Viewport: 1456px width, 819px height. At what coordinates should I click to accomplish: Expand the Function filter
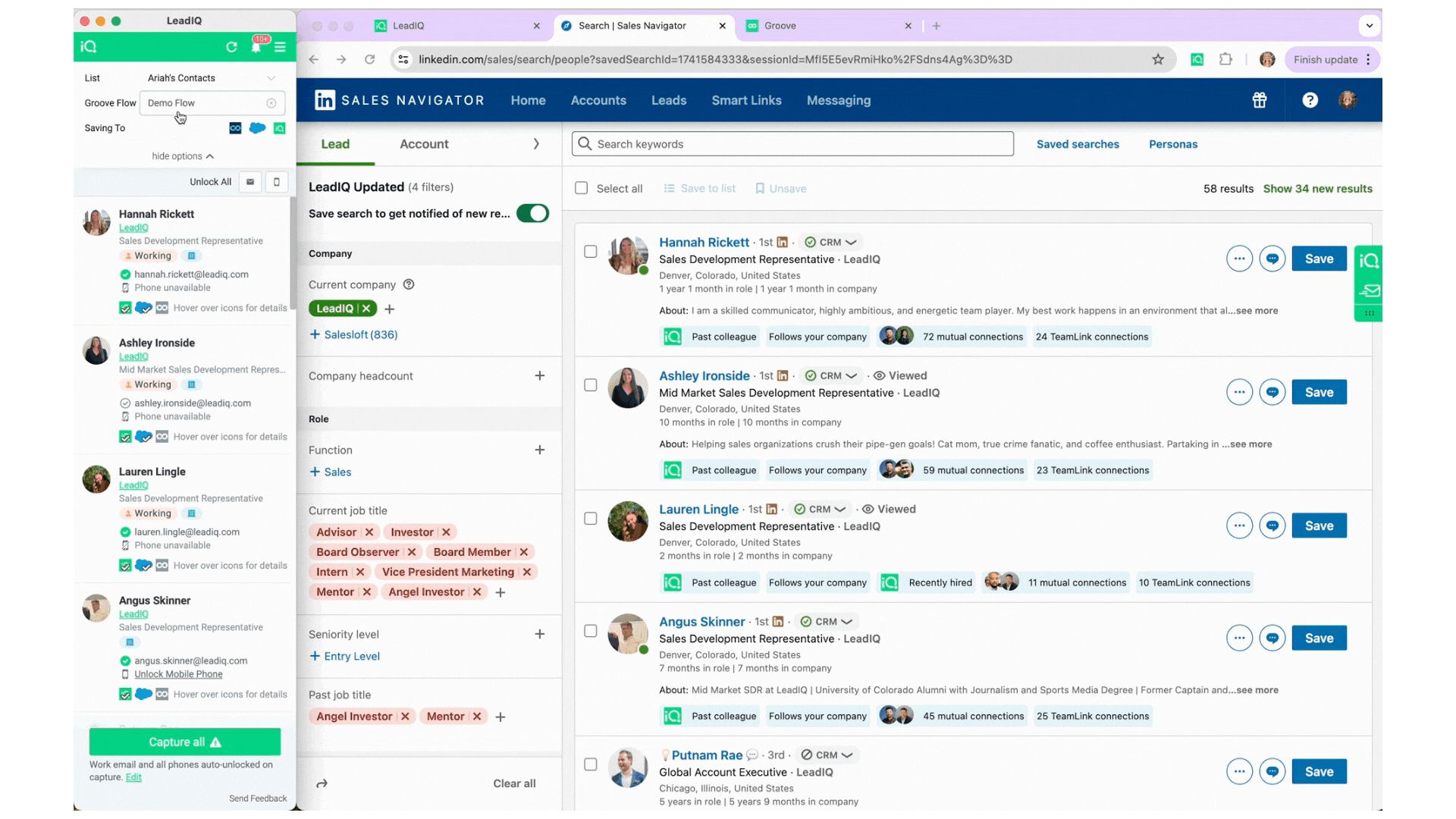pos(540,450)
